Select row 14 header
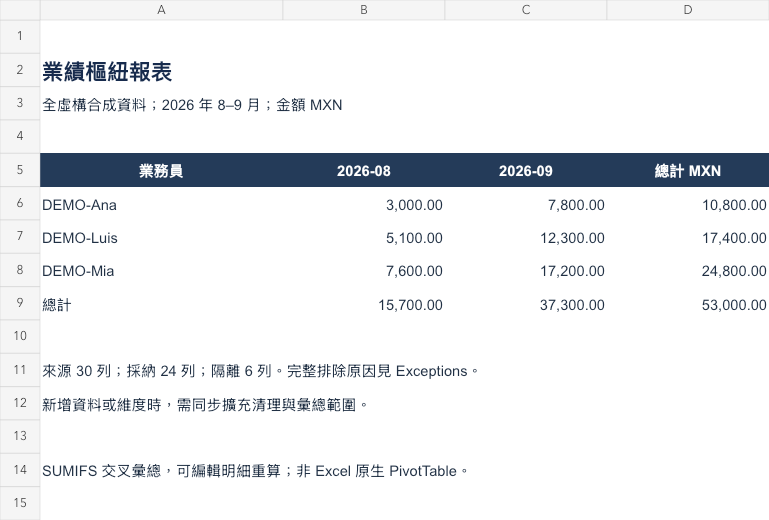769x520 pixels. click(x=20, y=470)
